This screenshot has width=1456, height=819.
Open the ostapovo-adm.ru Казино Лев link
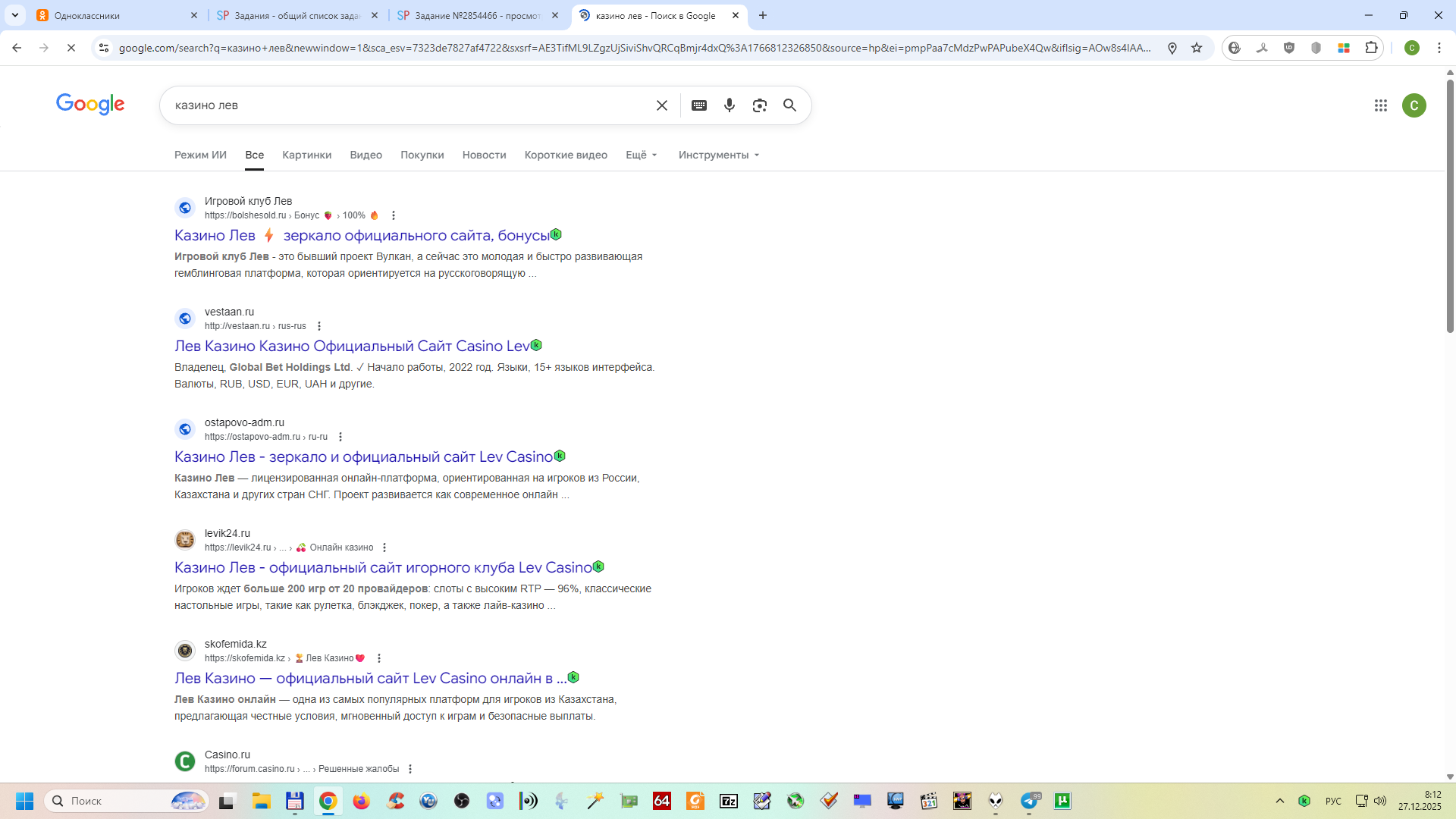click(x=363, y=457)
